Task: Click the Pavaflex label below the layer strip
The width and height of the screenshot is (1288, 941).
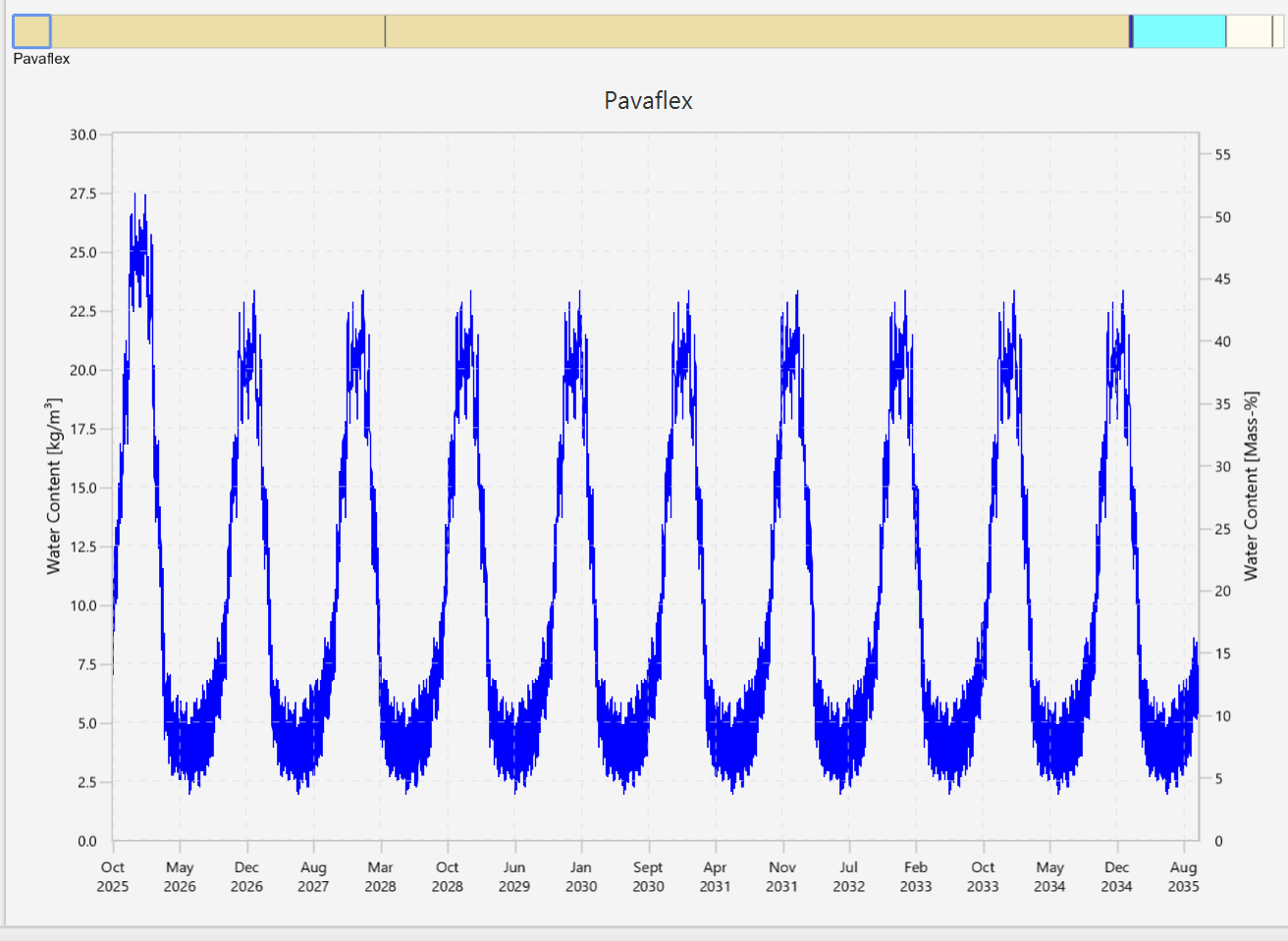Action: click(x=41, y=59)
